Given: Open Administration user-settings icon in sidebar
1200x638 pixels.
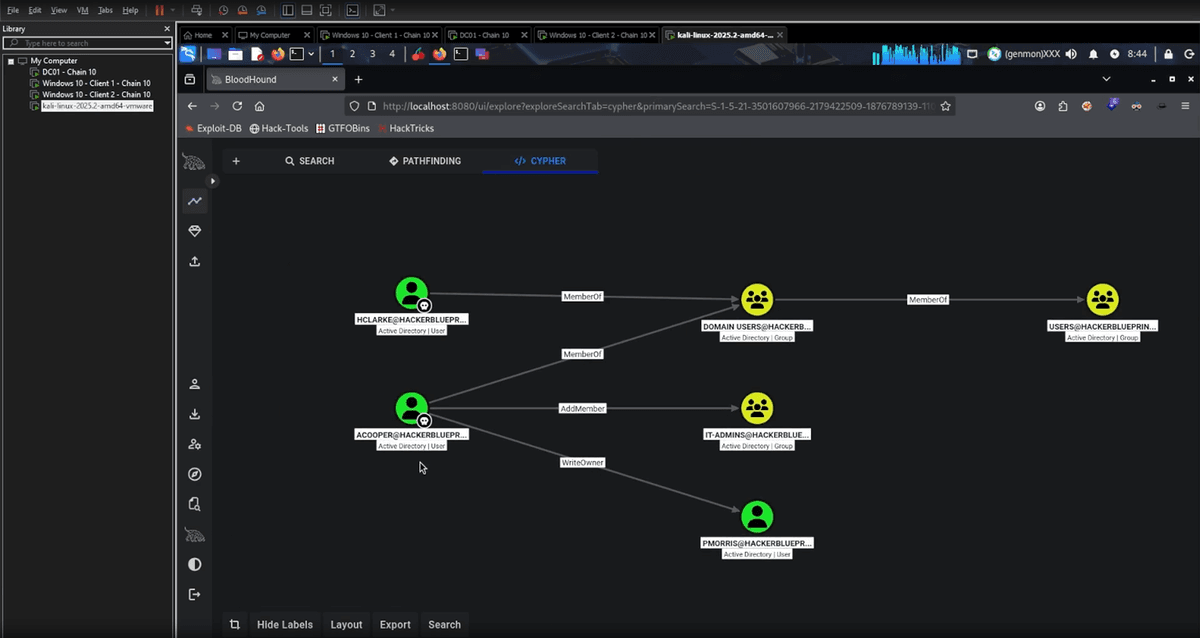Looking at the screenshot, I should point(195,444).
